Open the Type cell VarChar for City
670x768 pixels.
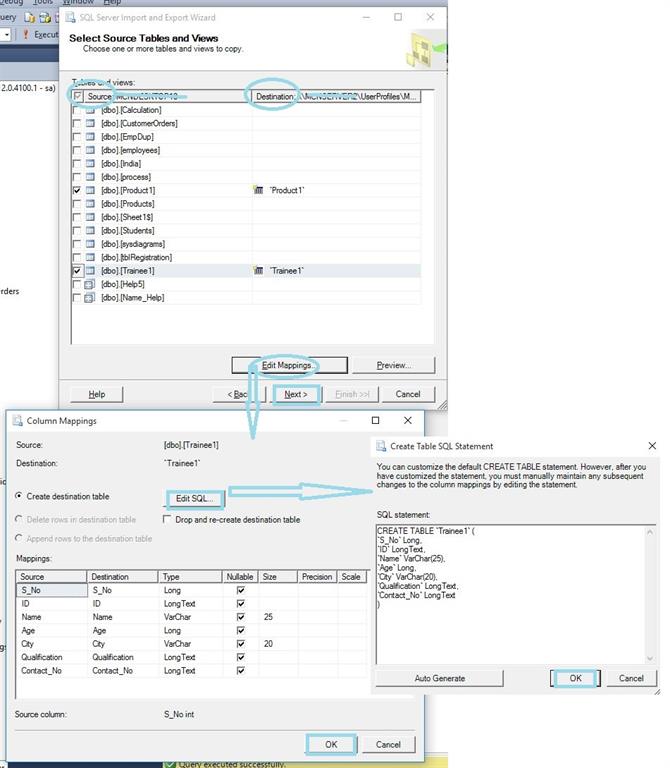[191, 644]
